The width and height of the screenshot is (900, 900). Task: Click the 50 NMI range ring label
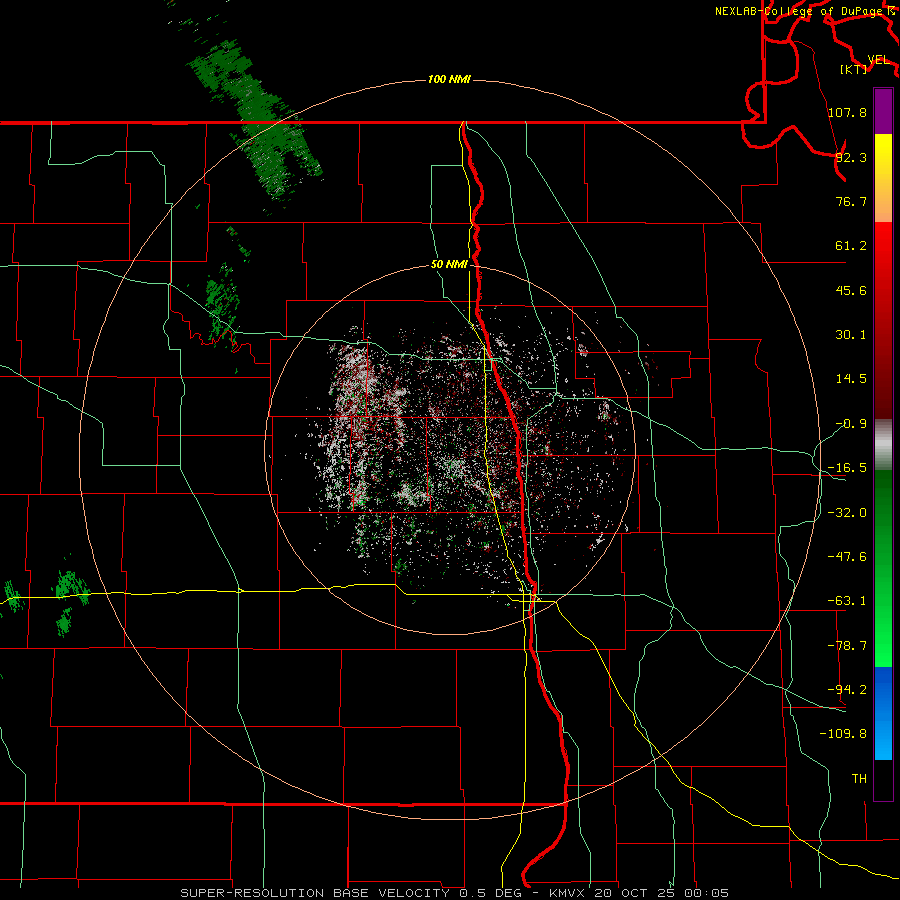click(x=449, y=264)
